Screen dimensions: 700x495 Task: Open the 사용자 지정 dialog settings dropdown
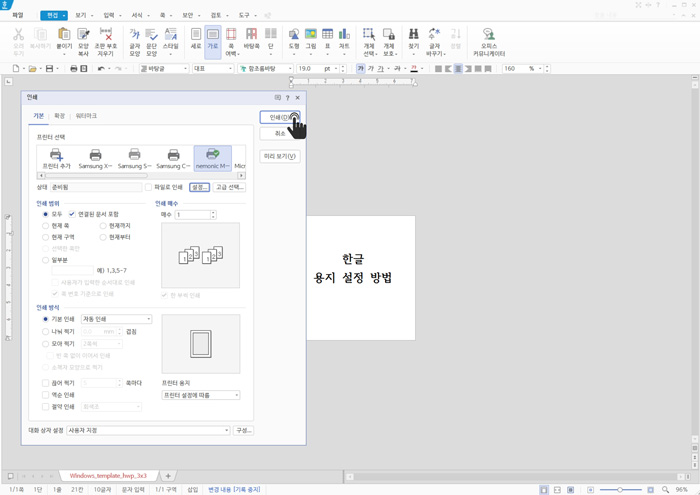(148, 430)
